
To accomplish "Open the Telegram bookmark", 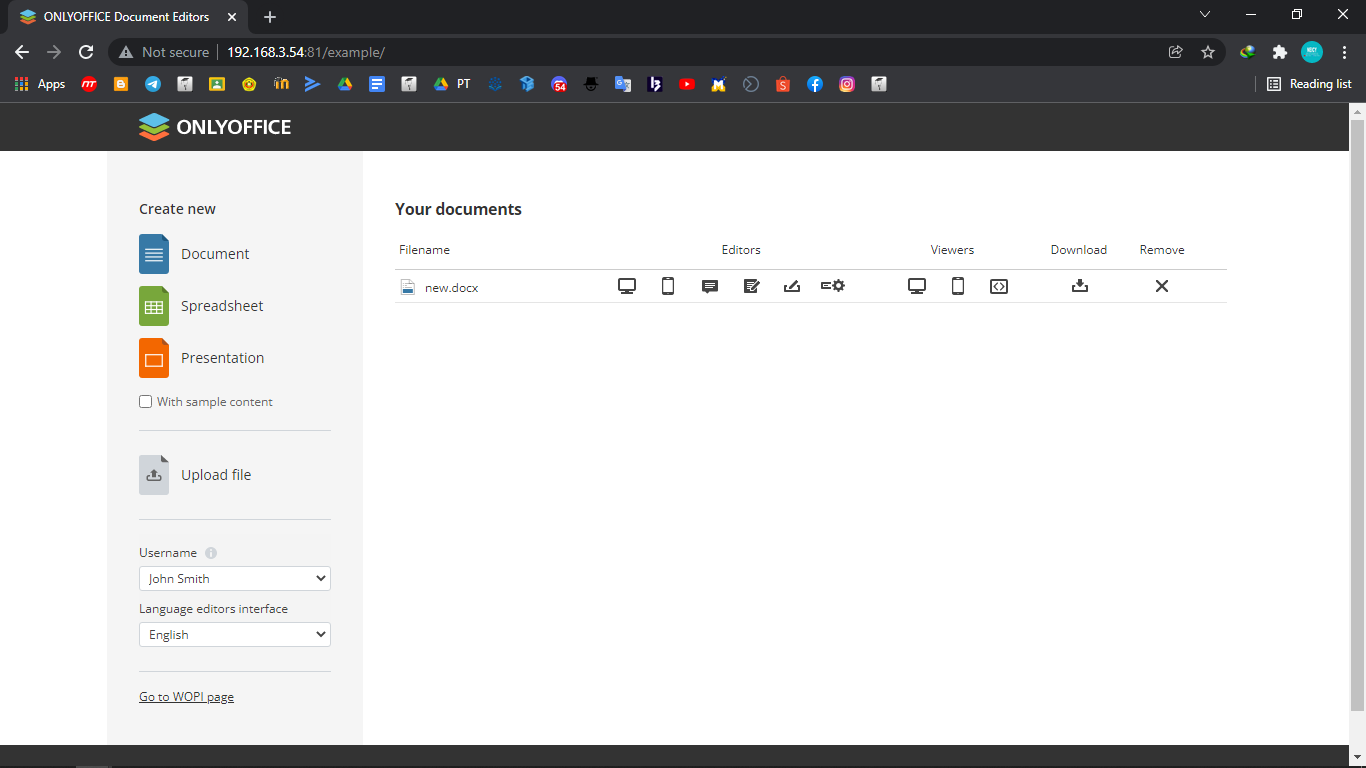I will pyautogui.click(x=153, y=84).
